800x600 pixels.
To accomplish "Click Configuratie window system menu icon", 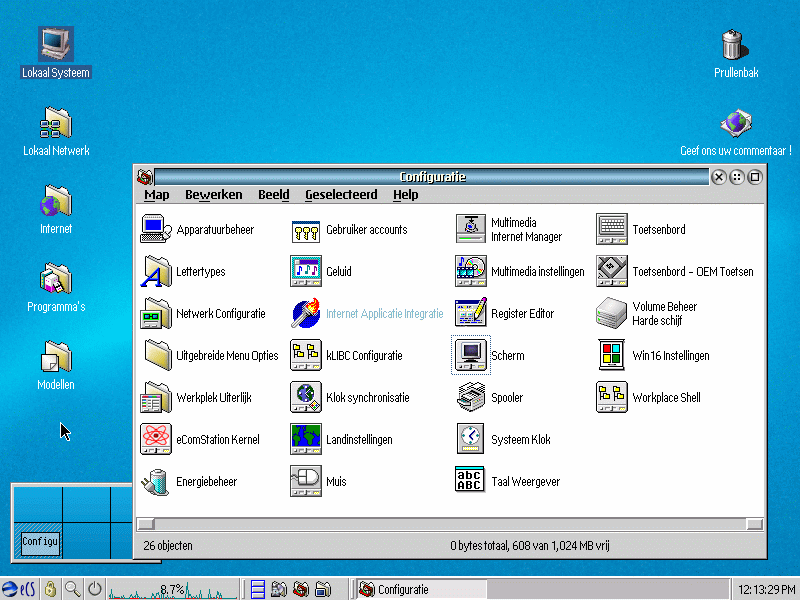I will point(145,177).
